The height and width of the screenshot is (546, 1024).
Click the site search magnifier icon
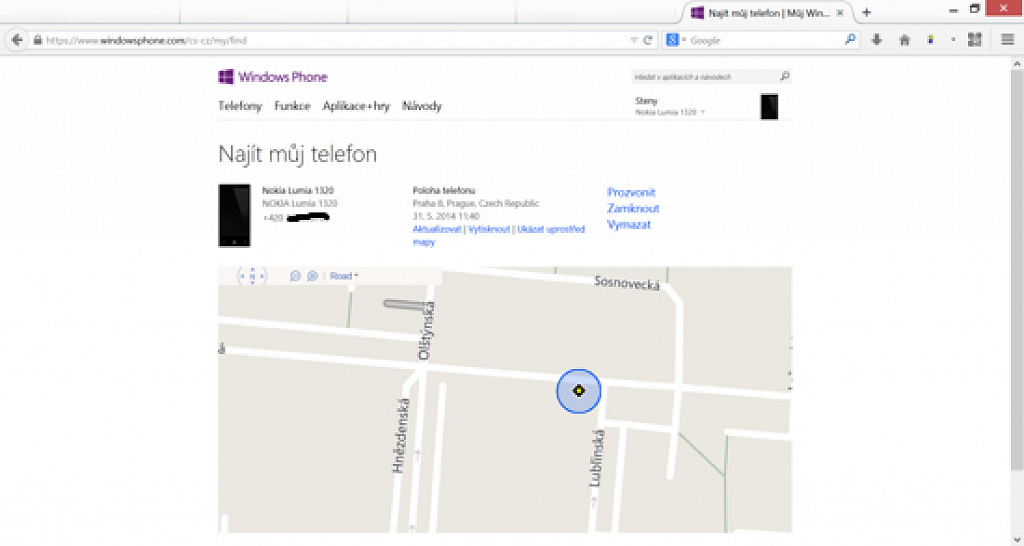click(x=784, y=76)
